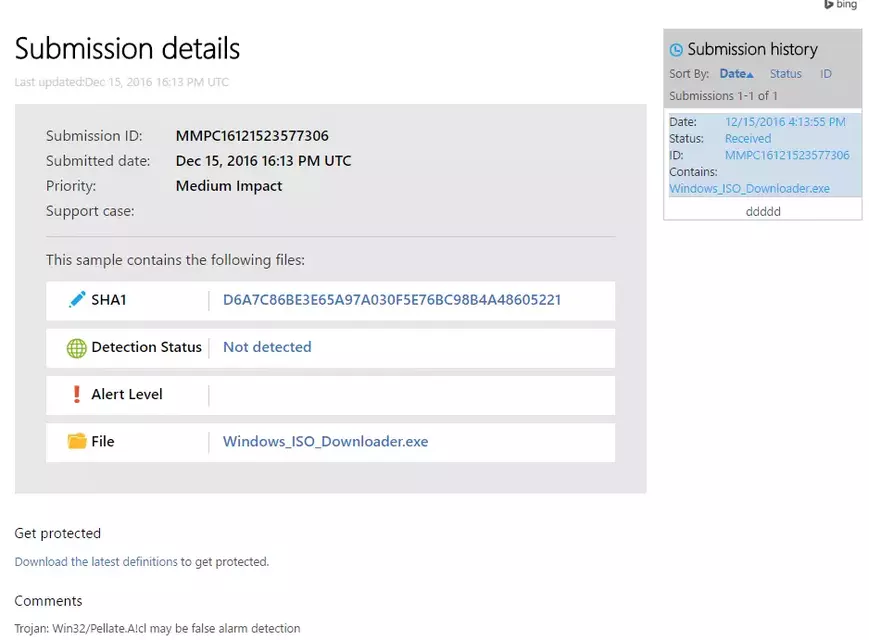Click the empty Alert Level value cell

click(412, 395)
